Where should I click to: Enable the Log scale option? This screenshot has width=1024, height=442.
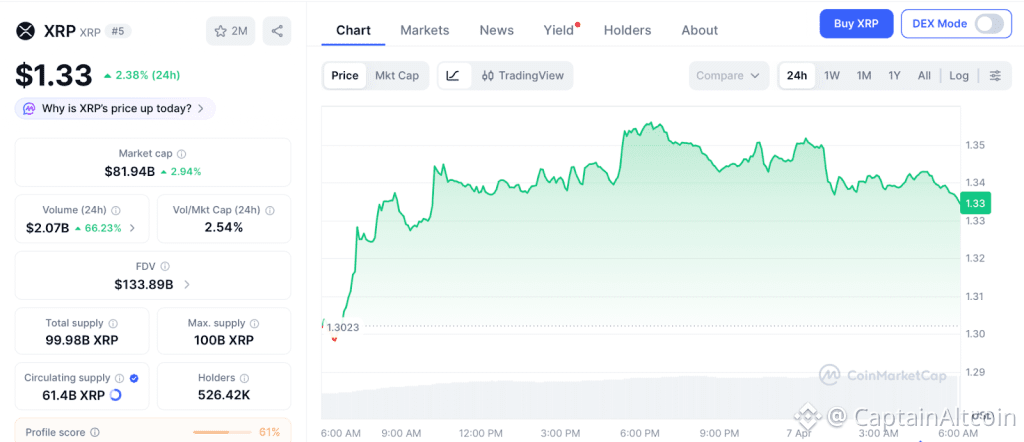(x=959, y=76)
